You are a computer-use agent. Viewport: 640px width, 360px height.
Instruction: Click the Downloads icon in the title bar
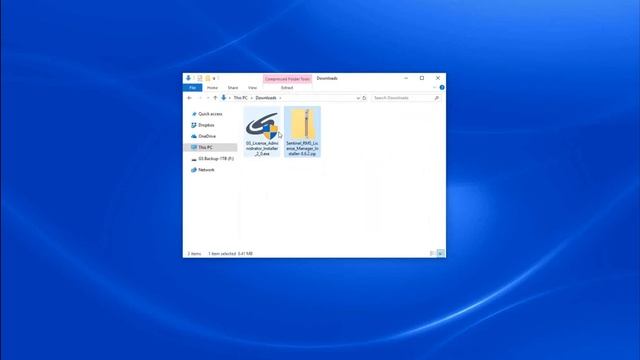pyautogui.click(x=188, y=78)
